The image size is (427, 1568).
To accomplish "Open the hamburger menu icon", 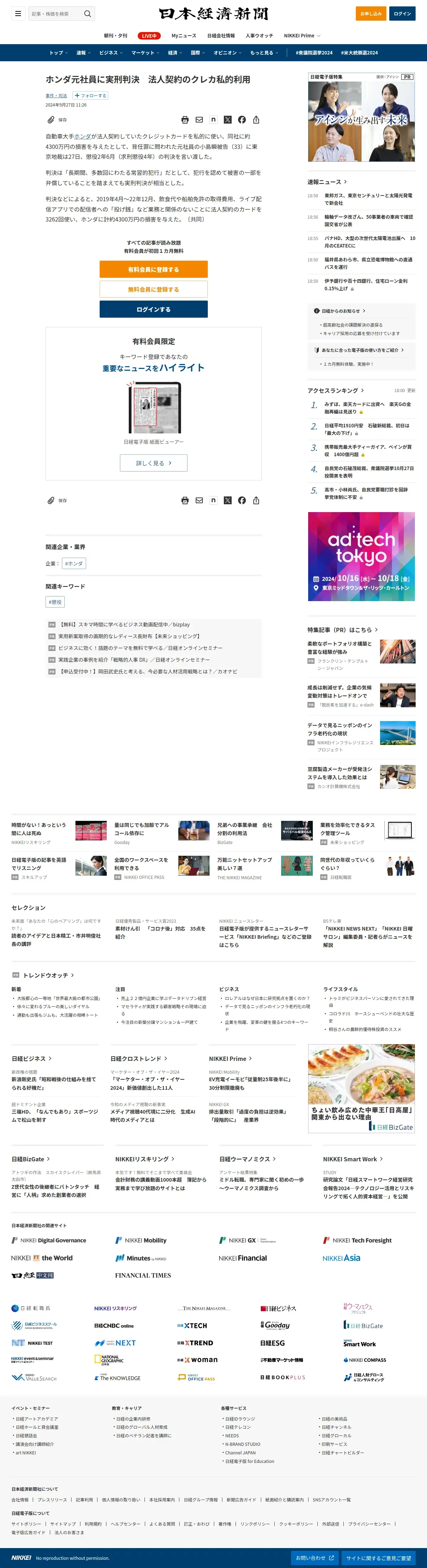I will 18,14.
